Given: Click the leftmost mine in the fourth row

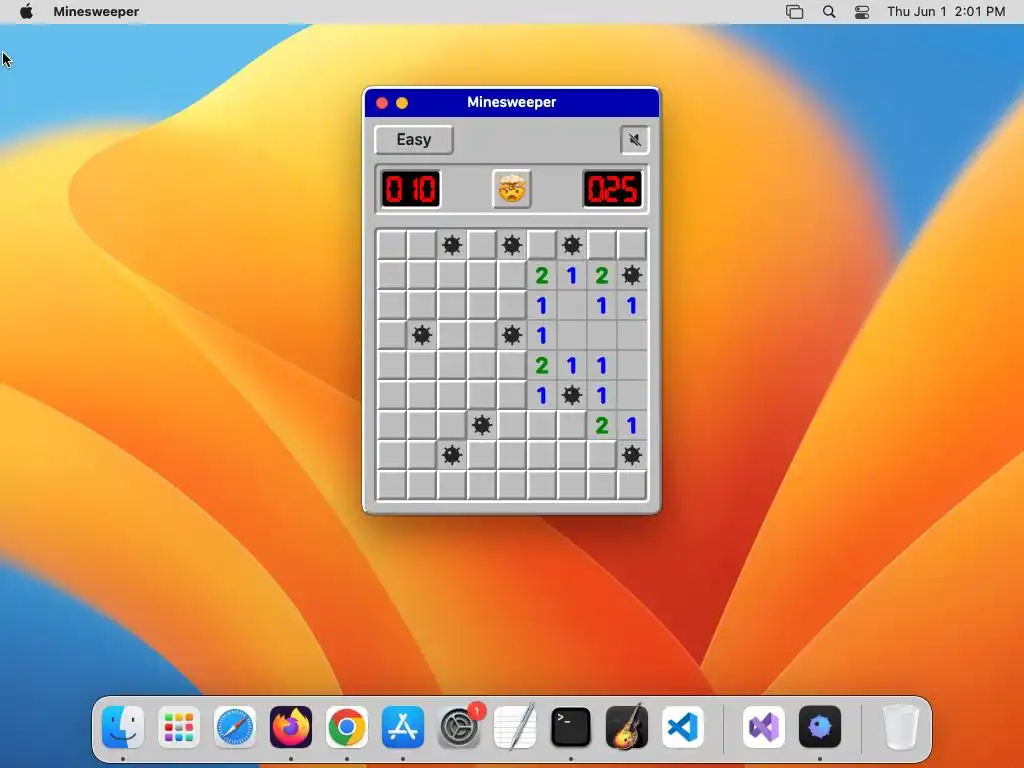Looking at the screenshot, I should [422, 336].
